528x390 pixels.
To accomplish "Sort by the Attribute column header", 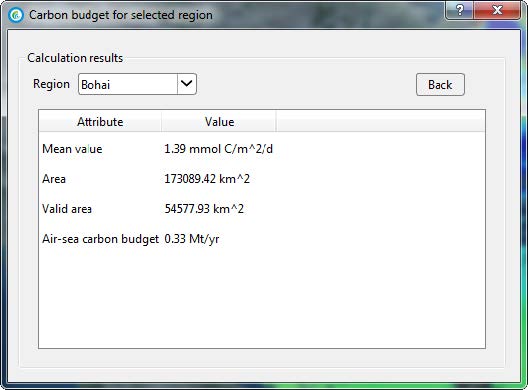I will [x=100, y=121].
